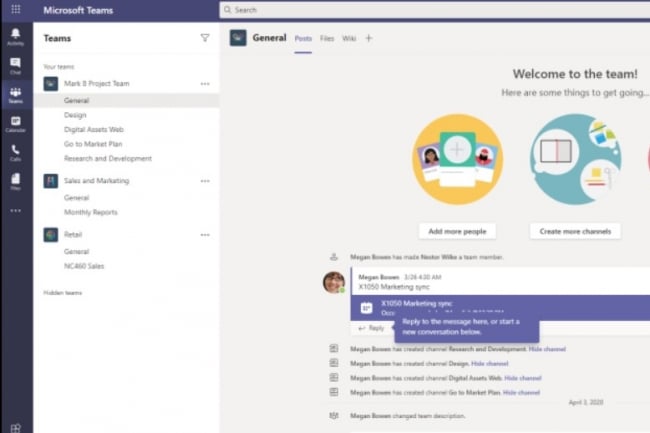650x433 pixels.
Task: Click the Mark 8 Project Team avatar
Action: (x=51, y=84)
